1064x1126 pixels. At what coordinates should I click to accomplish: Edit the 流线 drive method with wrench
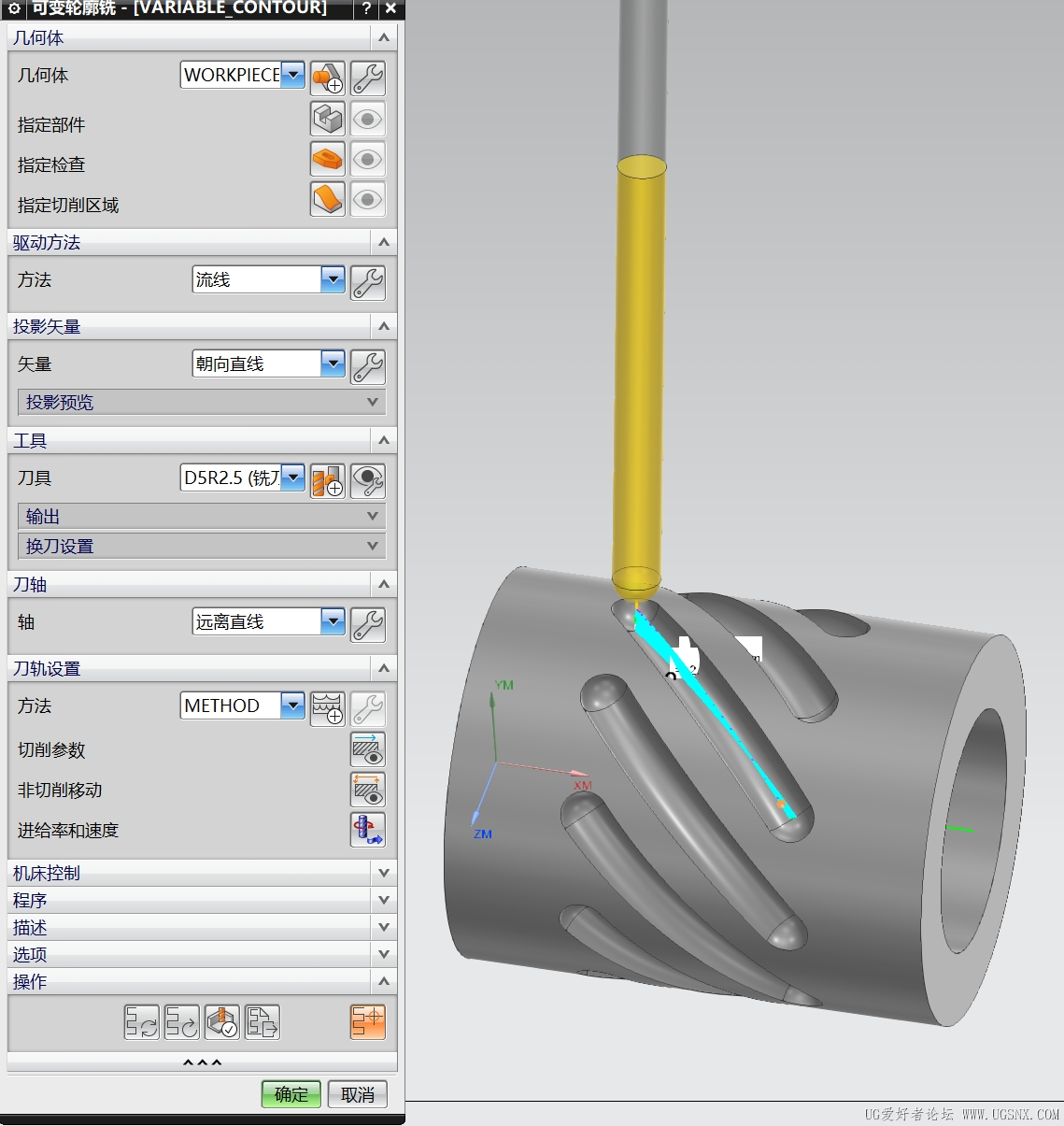tap(368, 282)
